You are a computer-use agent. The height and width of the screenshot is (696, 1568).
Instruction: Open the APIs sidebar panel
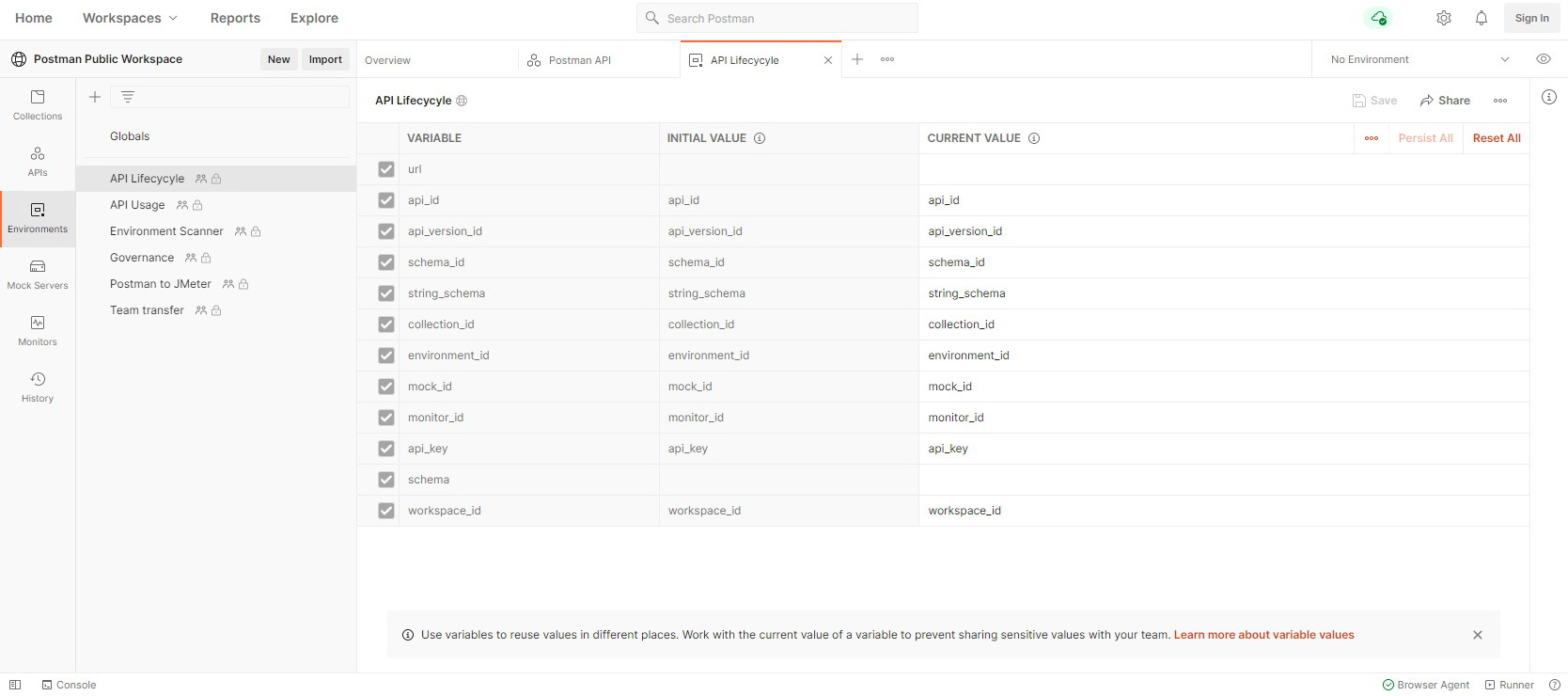[x=38, y=162]
